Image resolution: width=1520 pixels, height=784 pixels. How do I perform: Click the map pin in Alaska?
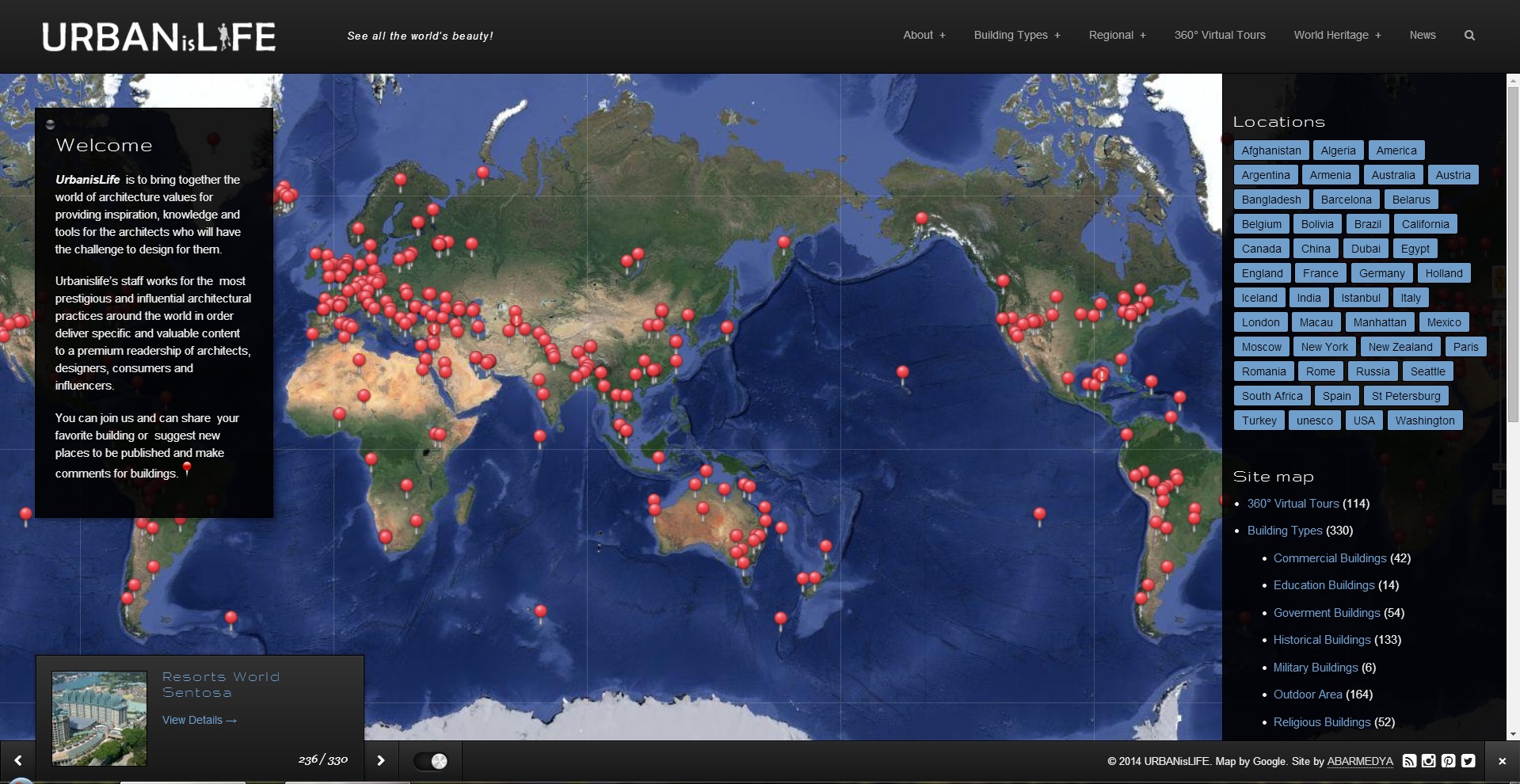[921, 221]
